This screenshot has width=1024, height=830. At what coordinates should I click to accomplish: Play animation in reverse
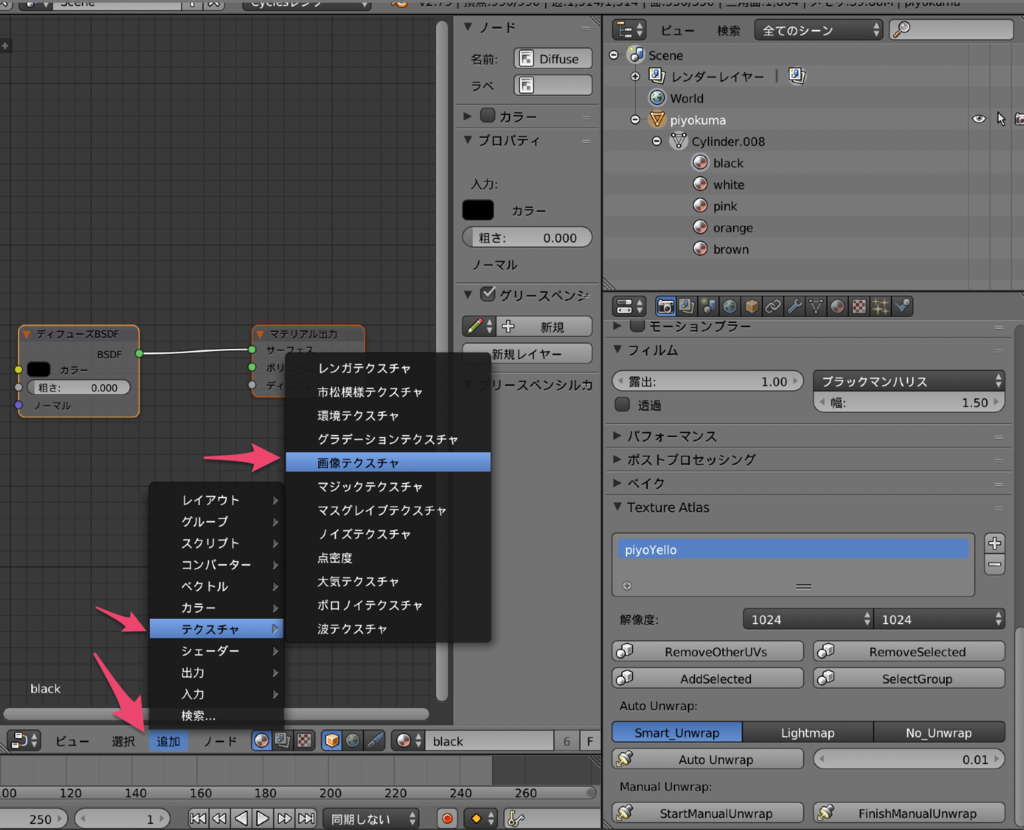241,818
